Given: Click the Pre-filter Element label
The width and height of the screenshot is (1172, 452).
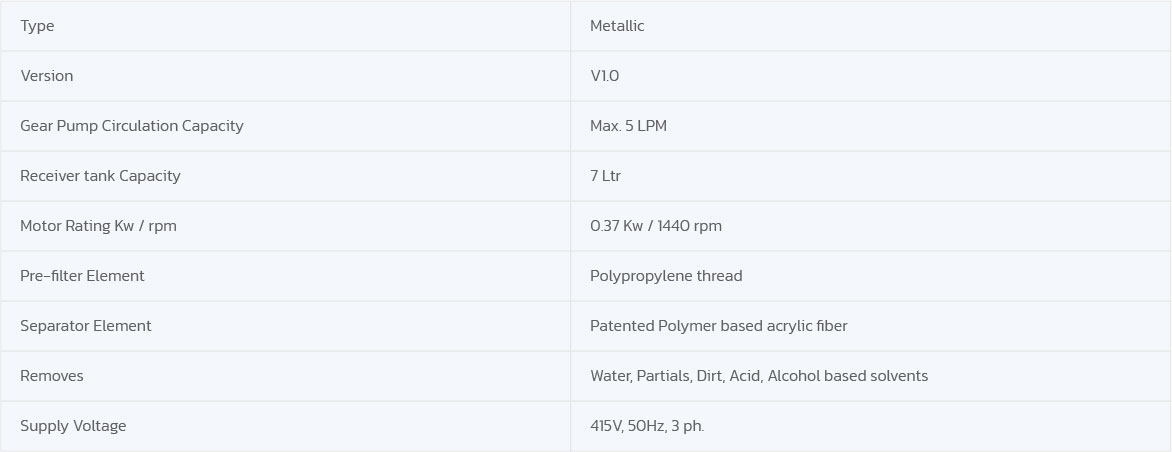Looking at the screenshot, I should point(82,276).
